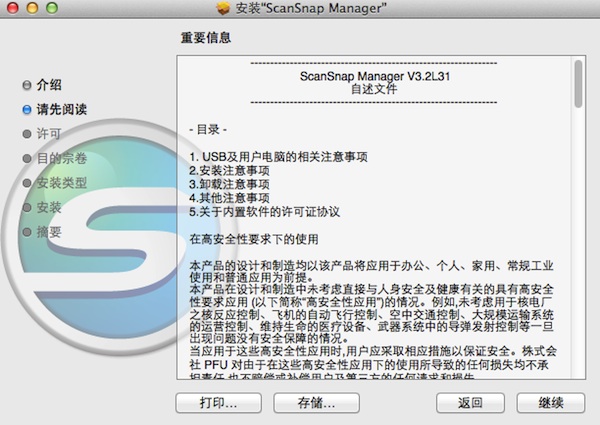Click the 目的宗卷 step label
The image size is (600, 425).
(x=62, y=158)
